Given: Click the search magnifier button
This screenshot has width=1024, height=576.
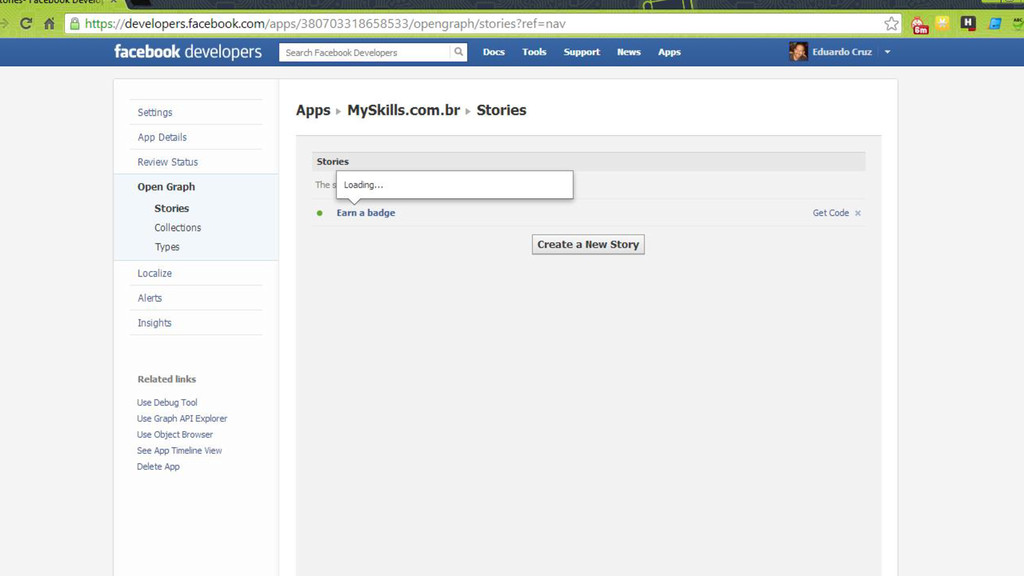Looking at the screenshot, I should point(458,52).
